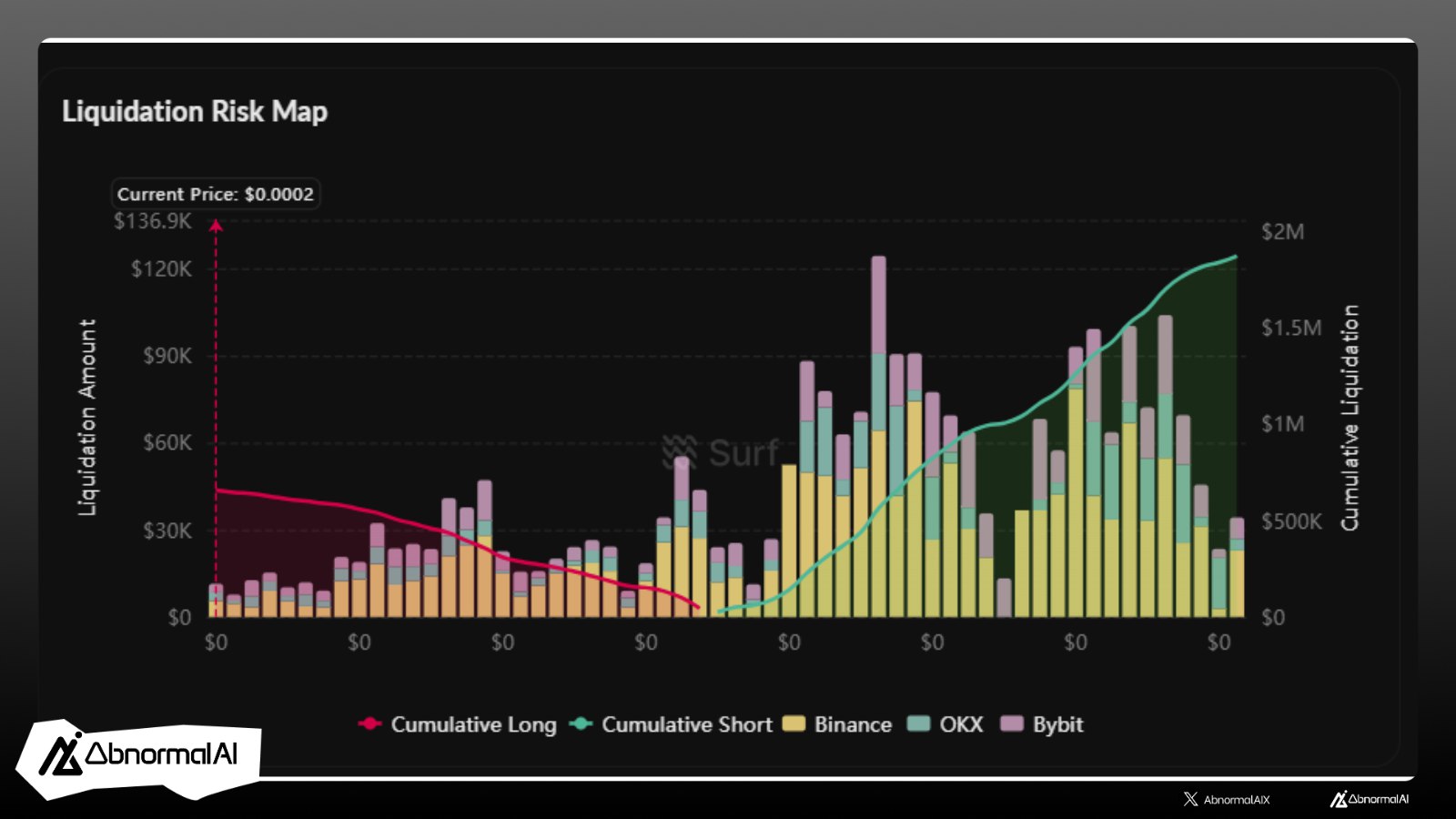Hide the Cumulative Short series legend text
This screenshot has width=1456, height=819.
click(x=686, y=724)
